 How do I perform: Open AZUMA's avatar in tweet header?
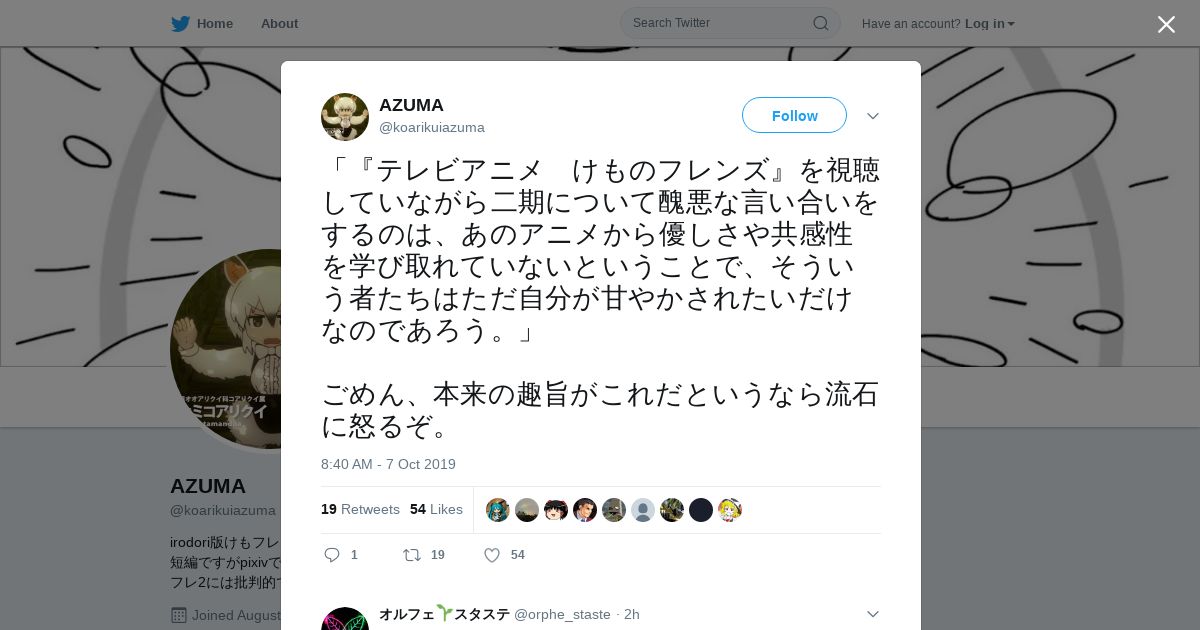345,117
